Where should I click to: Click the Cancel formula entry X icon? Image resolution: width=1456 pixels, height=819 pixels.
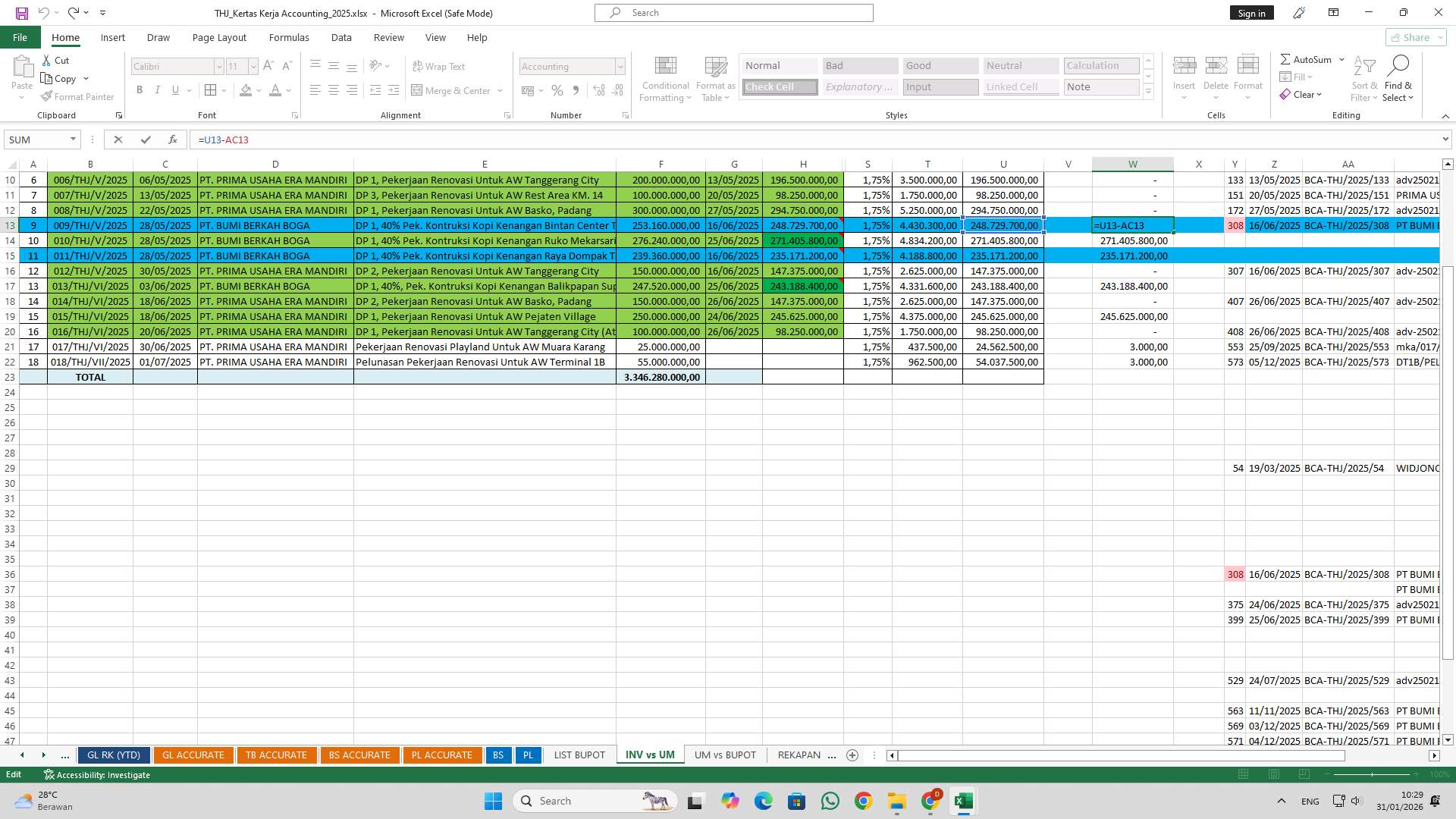pyautogui.click(x=118, y=140)
